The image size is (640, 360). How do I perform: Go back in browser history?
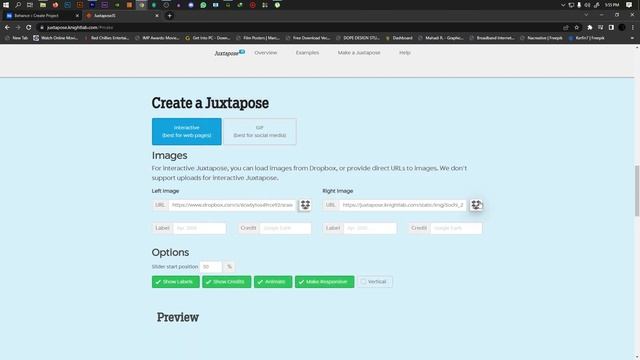tap(7, 27)
